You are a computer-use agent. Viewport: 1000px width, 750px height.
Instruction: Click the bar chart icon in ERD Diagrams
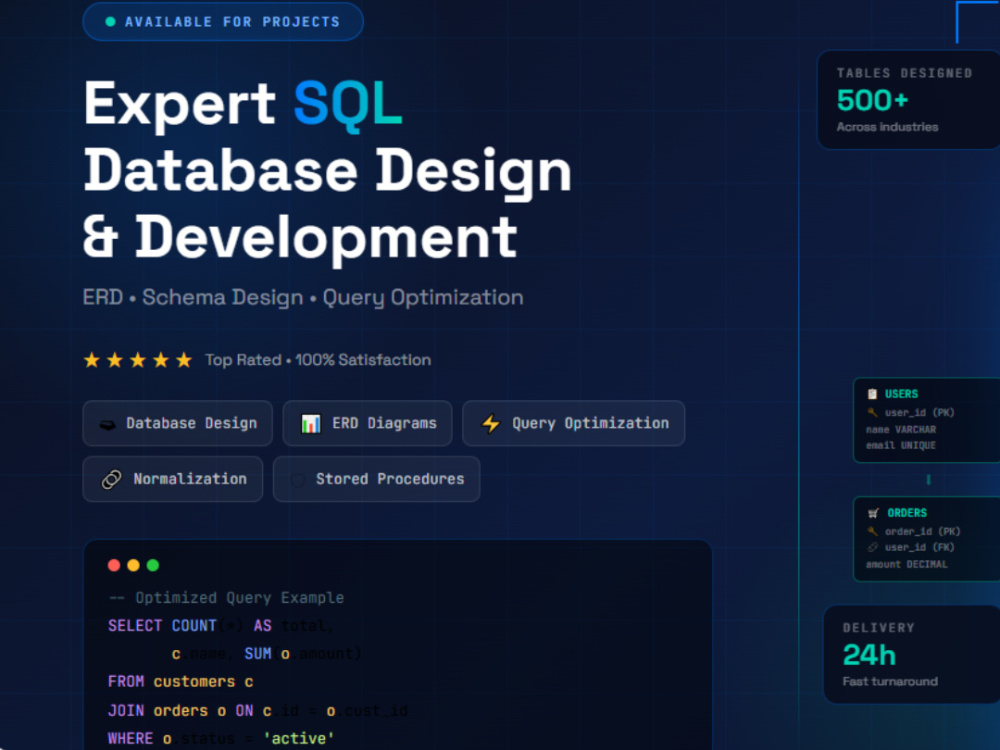tap(311, 423)
